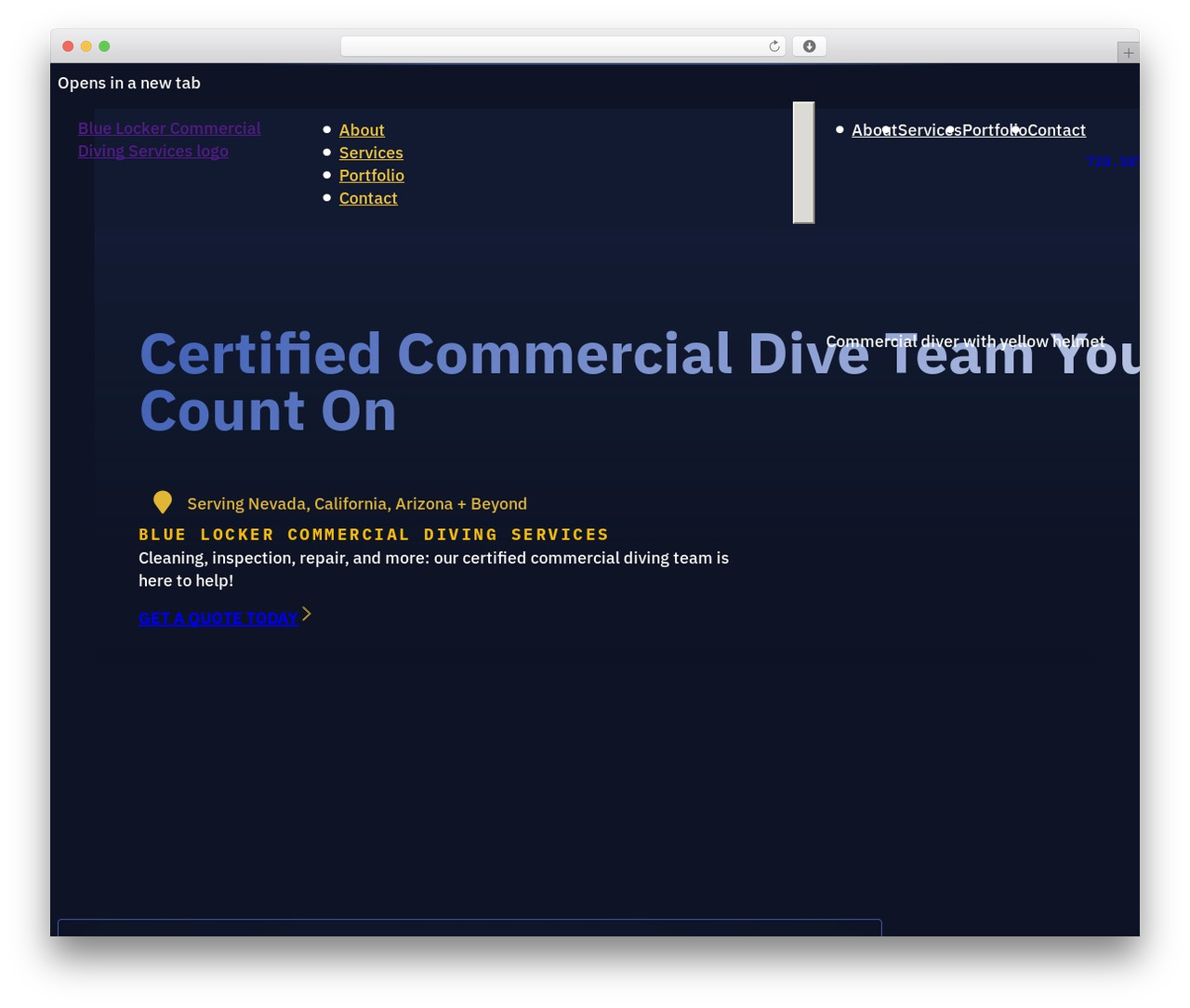Click Blue Locker Commercial Diving Services subtitle
This screenshot has width=1190, height=1008.
374,535
